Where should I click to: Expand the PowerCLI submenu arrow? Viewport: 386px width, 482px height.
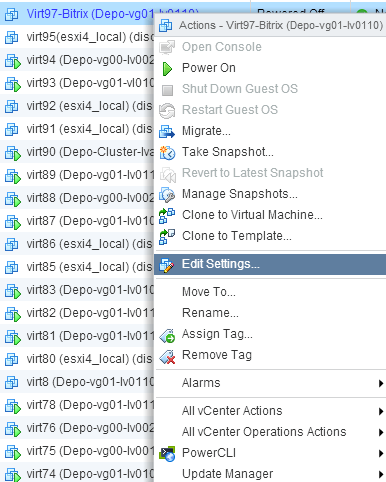[x=381, y=453]
